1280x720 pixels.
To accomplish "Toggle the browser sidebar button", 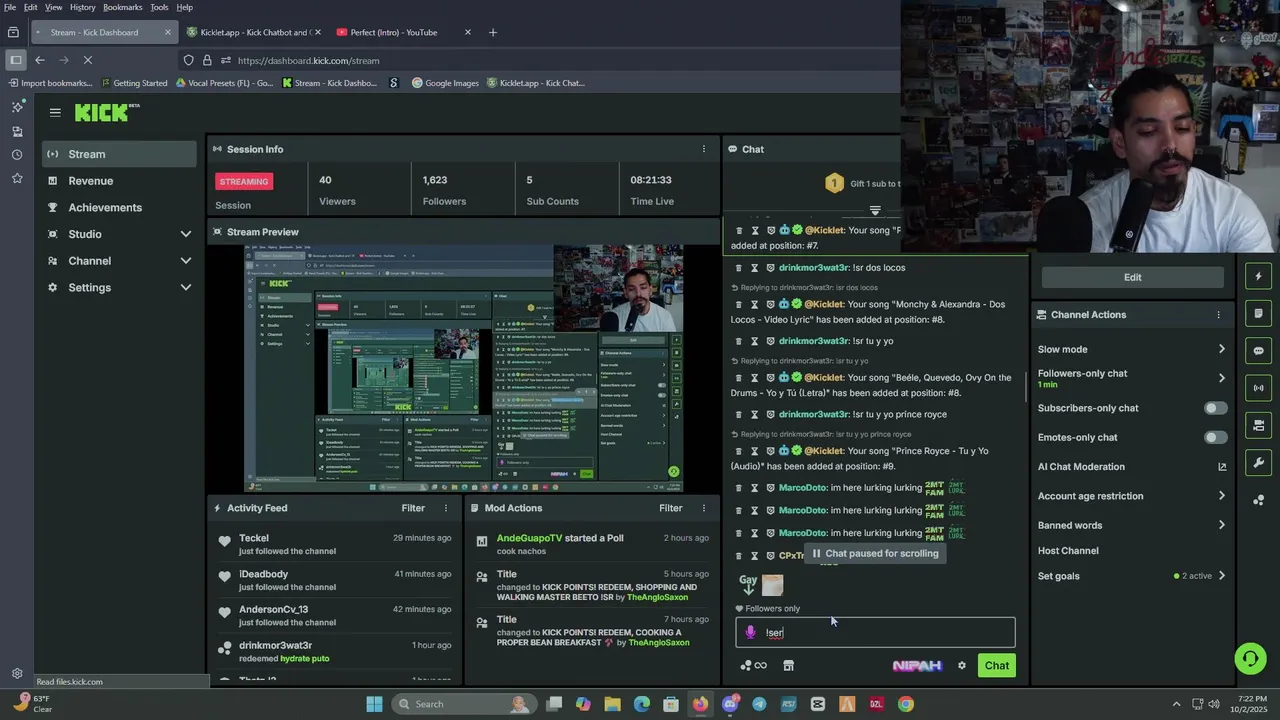I will 15,60.
